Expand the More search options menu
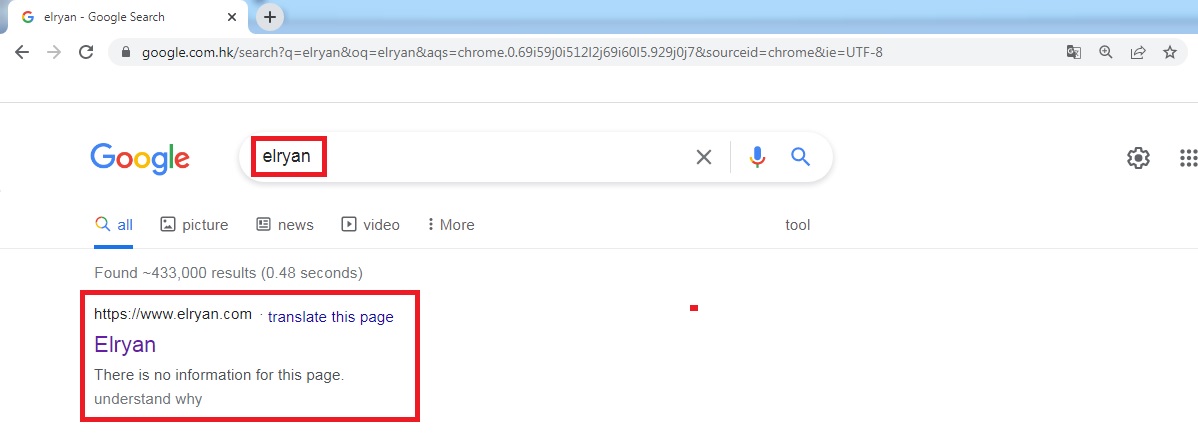Image resolution: width=1198 pixels, height=434 pixels. coord(450,225)
